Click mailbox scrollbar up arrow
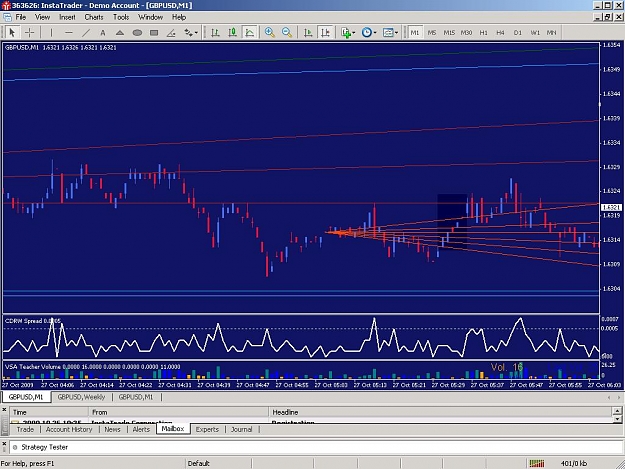The width and height of the screenshot is (625, 469). [x=617, y=410]
